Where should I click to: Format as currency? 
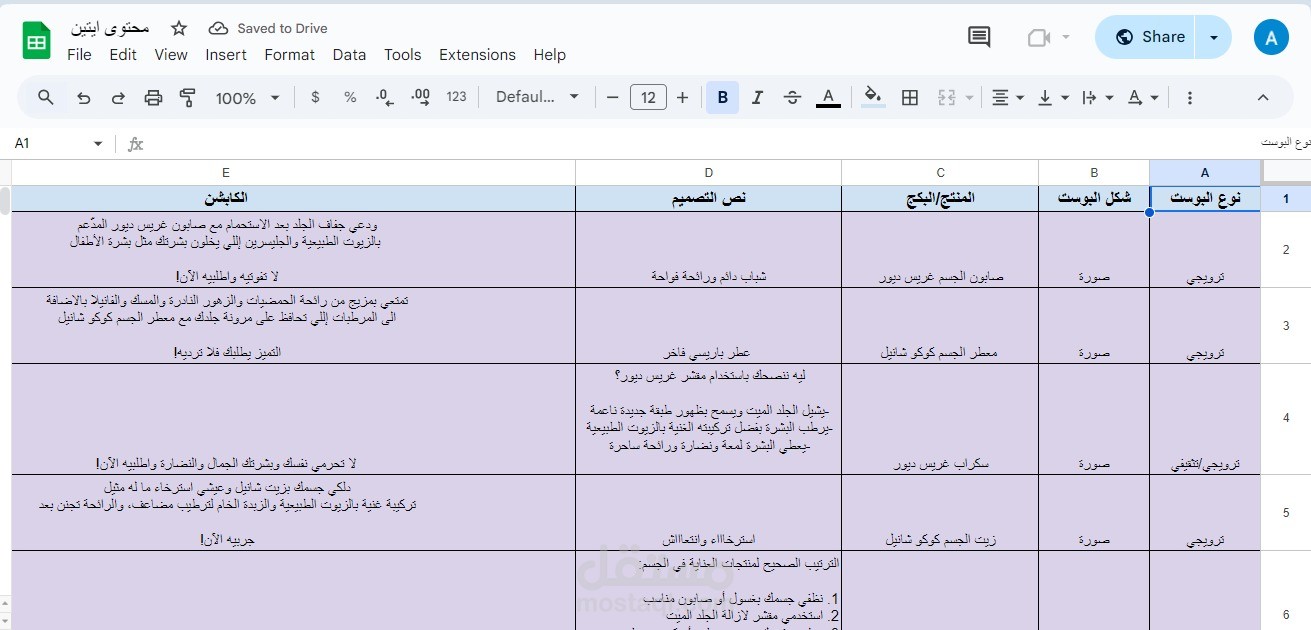tap(316, 97)
